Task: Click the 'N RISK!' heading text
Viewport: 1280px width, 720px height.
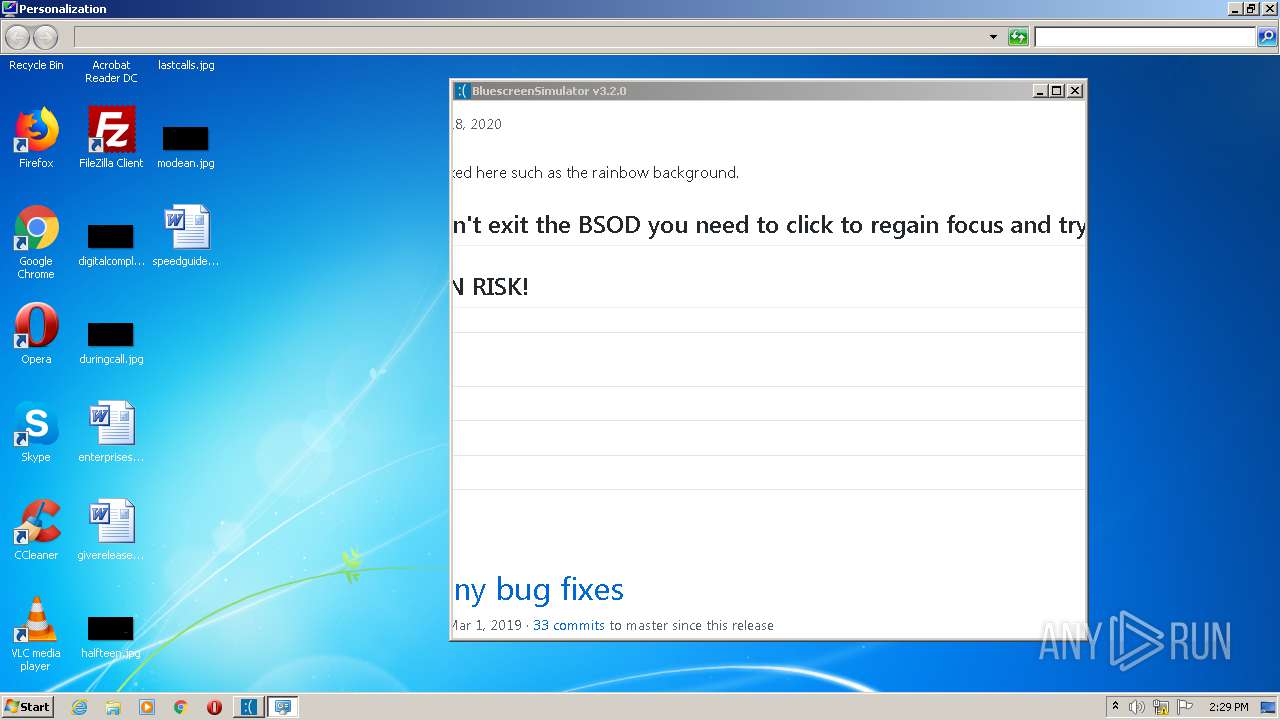Action: [x=491, y=287]
